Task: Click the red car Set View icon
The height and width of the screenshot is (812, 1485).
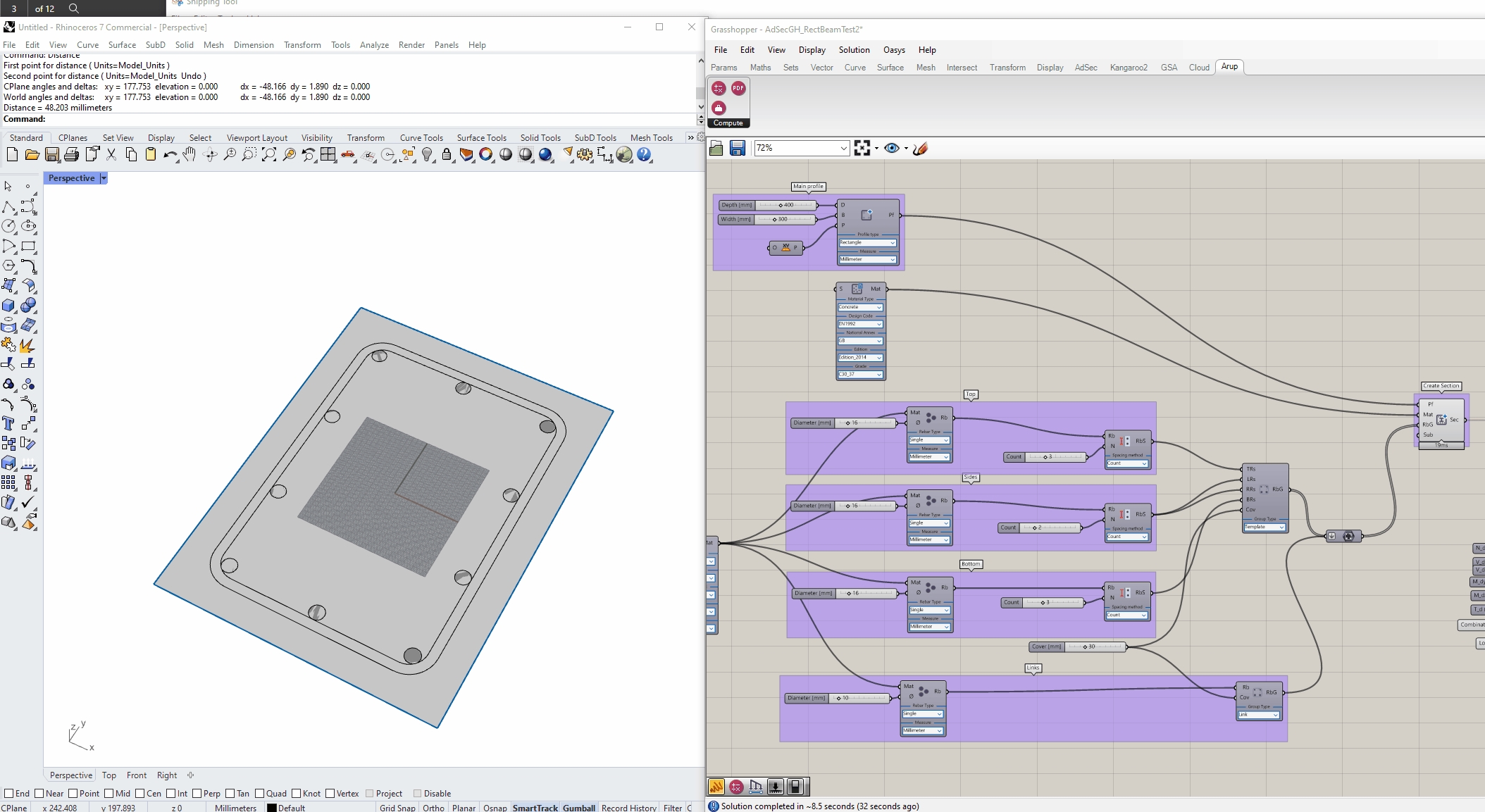Action: (x=348, y=155)
